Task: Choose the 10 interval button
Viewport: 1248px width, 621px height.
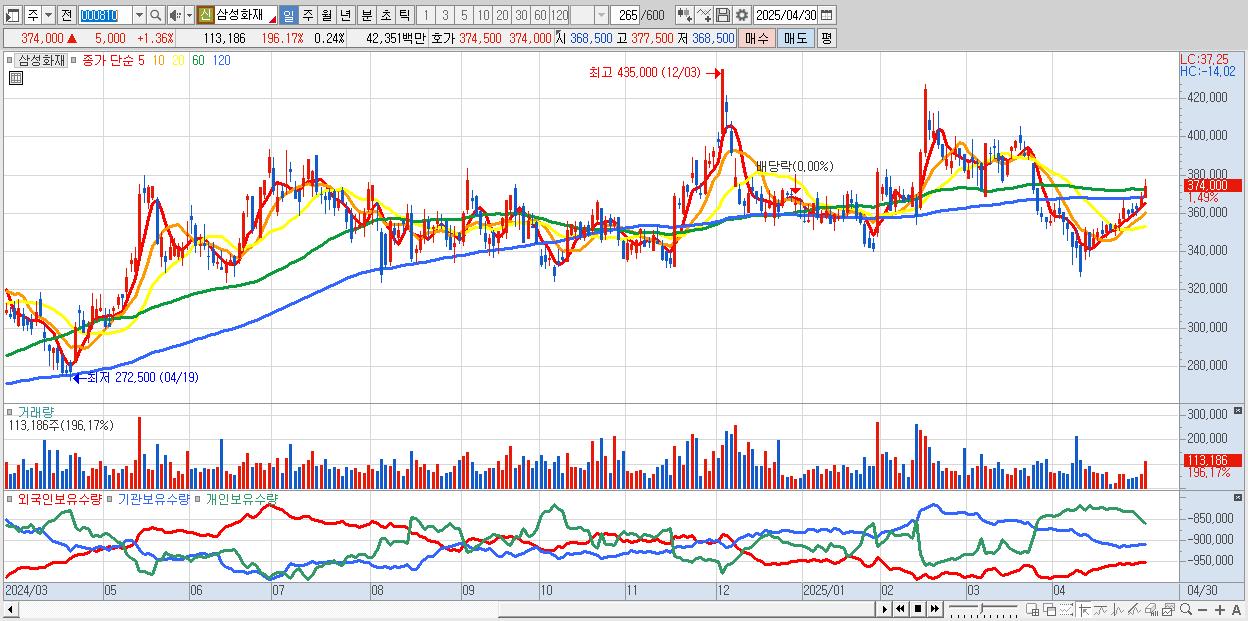Action: 483,16
